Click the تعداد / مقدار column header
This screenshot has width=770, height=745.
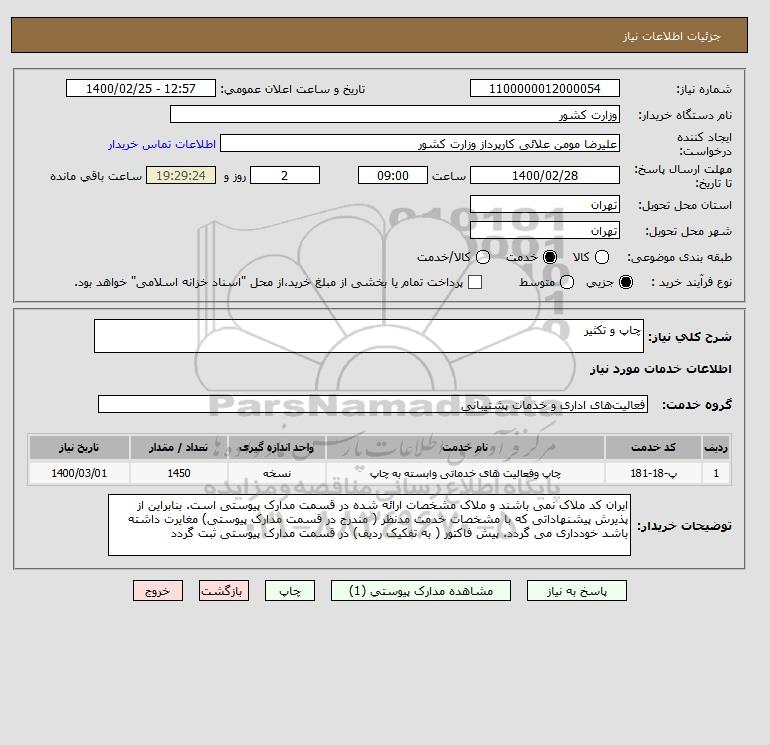coord(179,447)
